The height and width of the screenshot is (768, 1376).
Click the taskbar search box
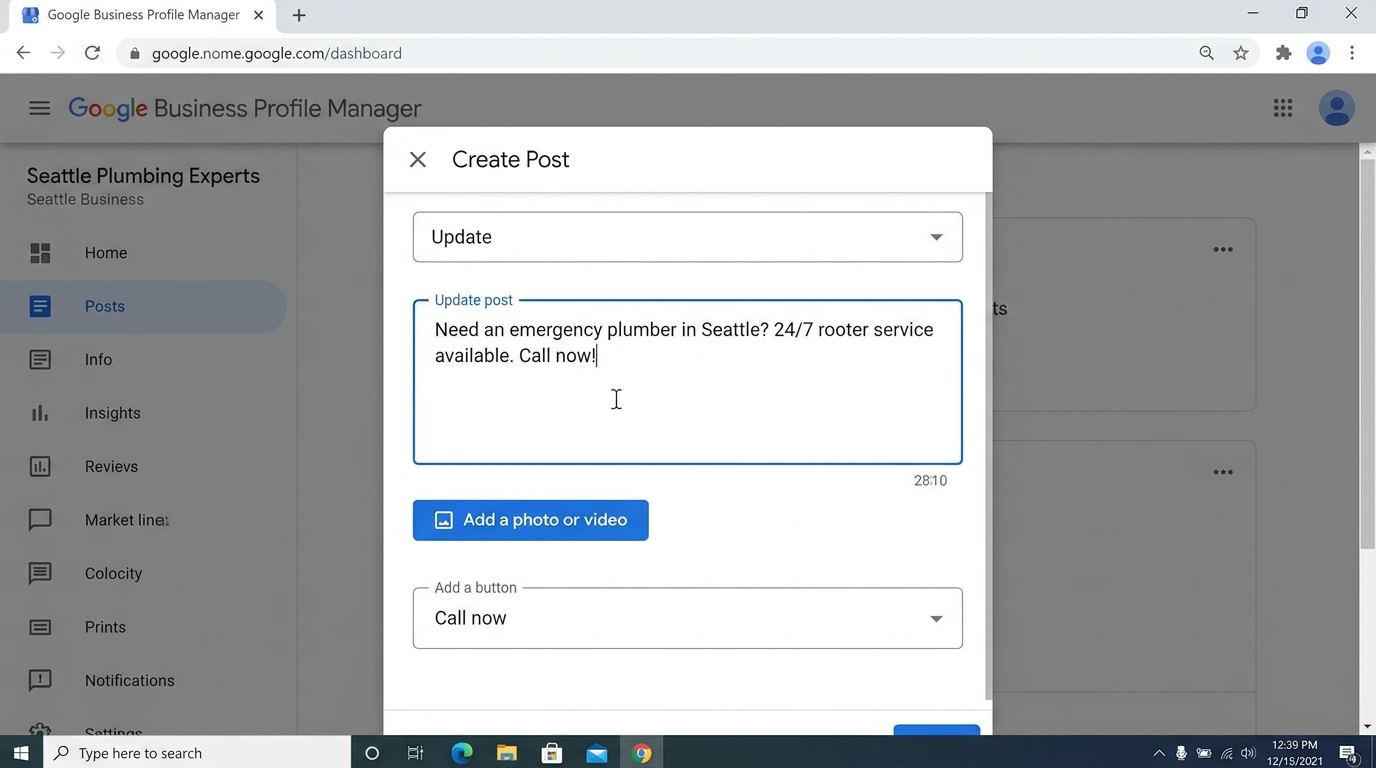click(197, 753)
